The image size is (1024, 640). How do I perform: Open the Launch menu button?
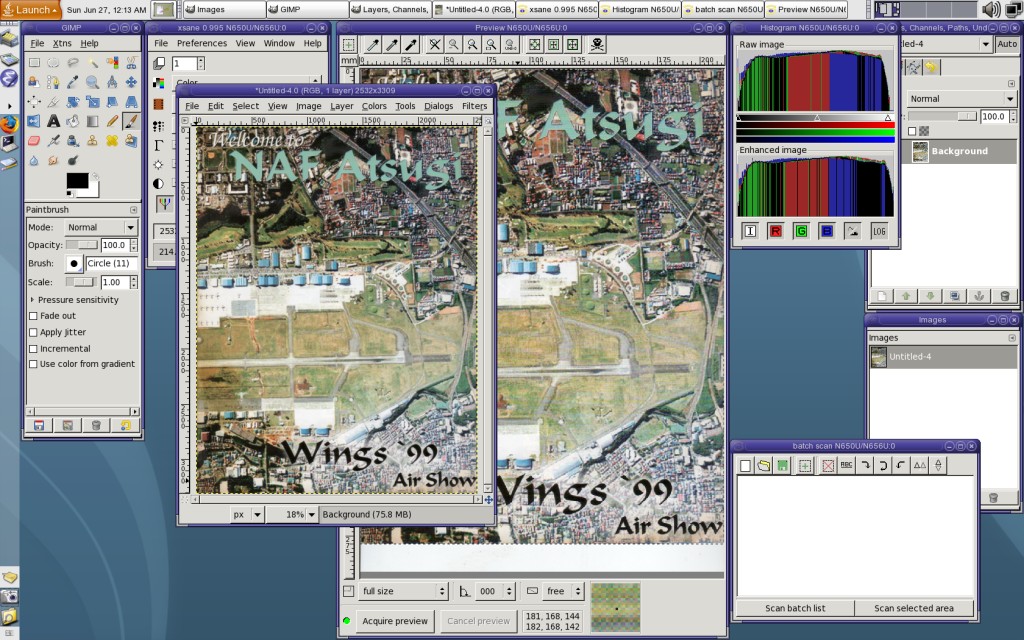tap(30, 9)
